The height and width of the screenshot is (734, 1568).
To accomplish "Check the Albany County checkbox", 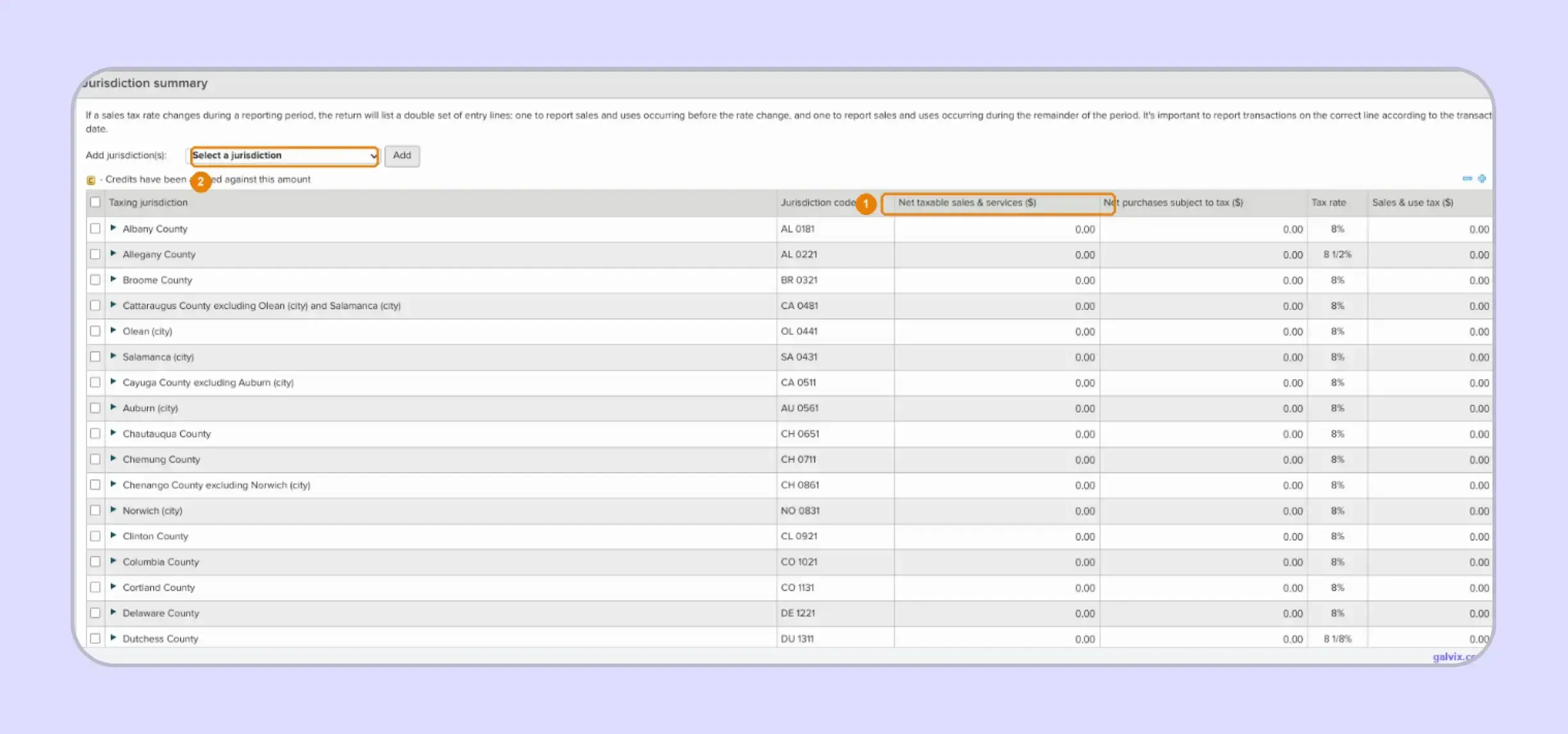I will (x=95, y=229).
